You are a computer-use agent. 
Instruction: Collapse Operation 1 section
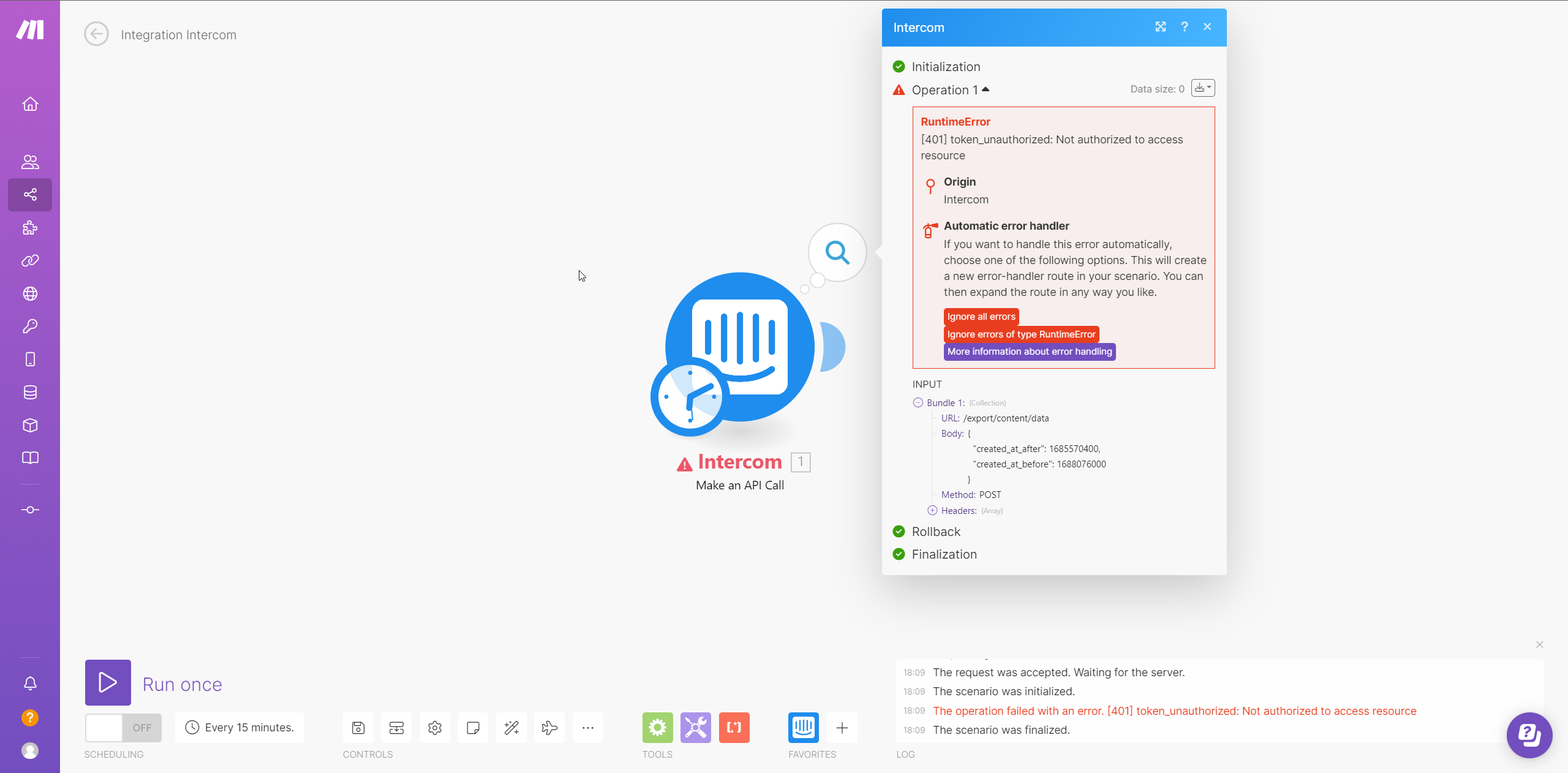(x=951, y=90)
